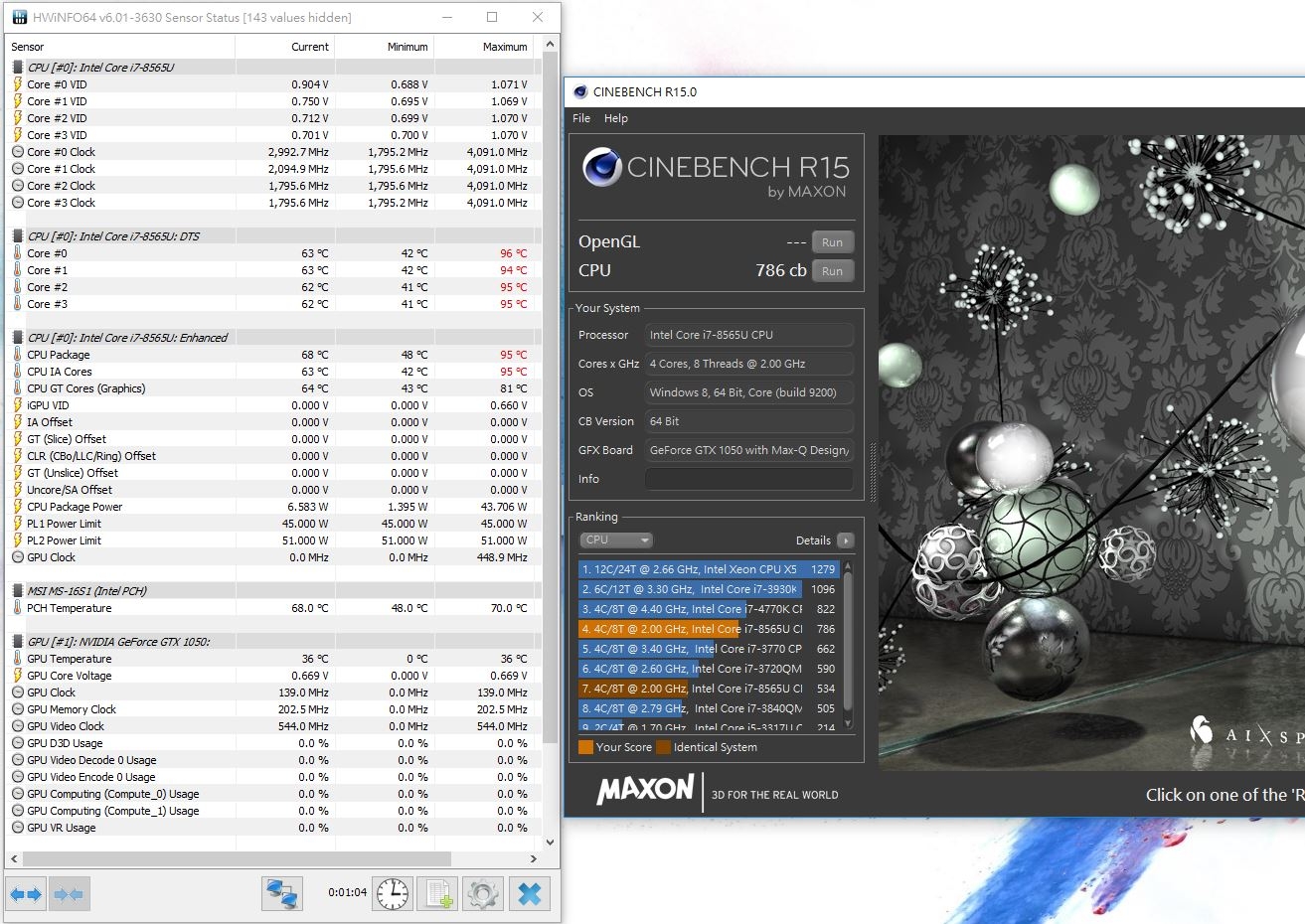
Task: Click the Details arrow button in Ranking
Action: tap(845, 540)
